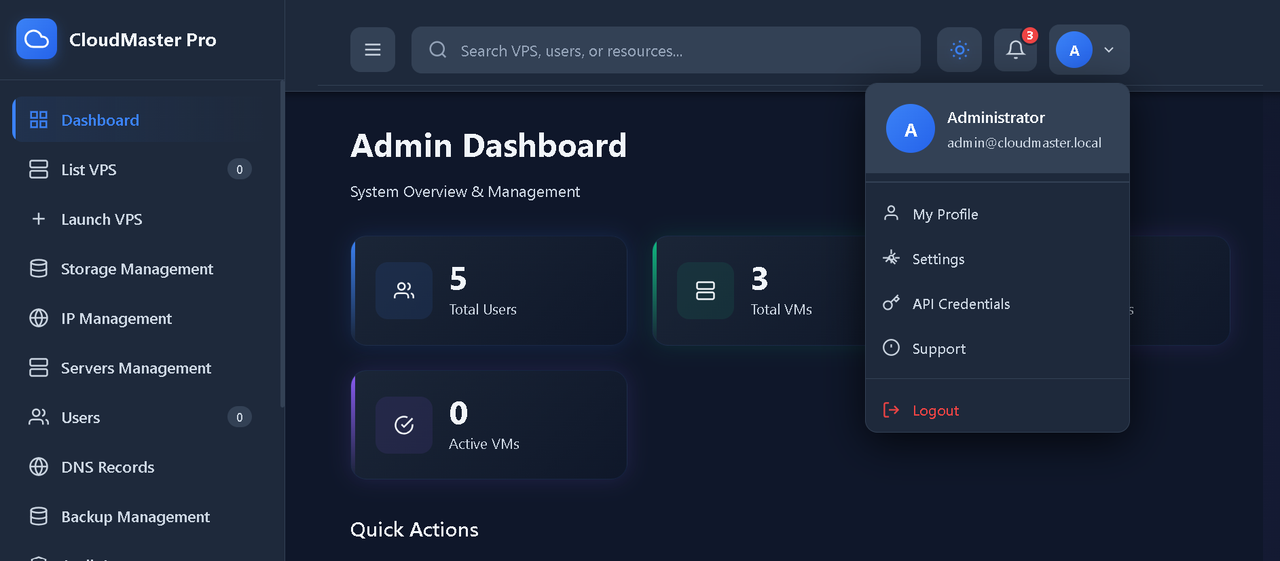Open the Users section in the sidebar
1280x561 pixels.
pyautogui.click(x=142, y=417)
